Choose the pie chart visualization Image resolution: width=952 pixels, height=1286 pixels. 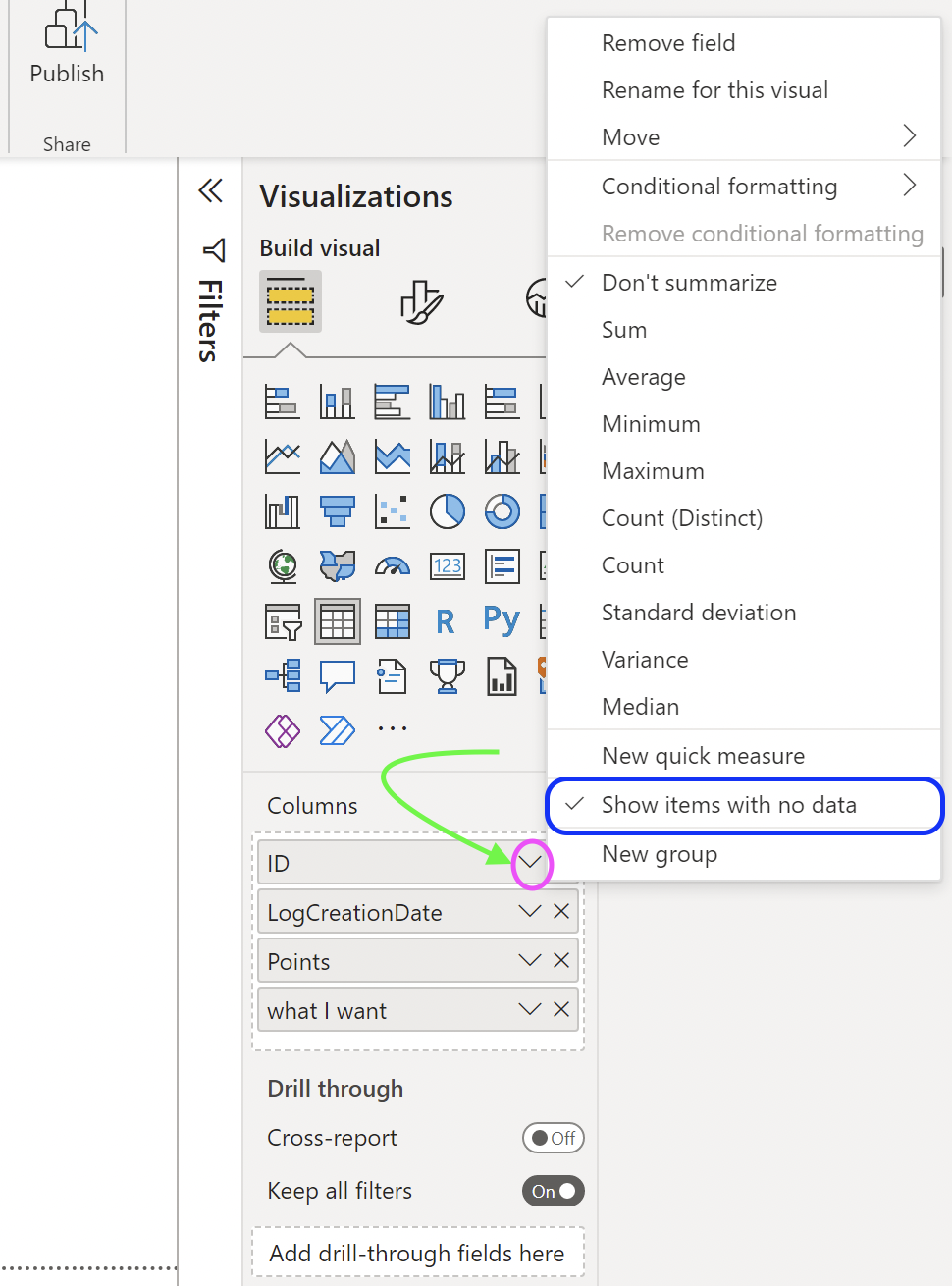click(x=448, y=511)
